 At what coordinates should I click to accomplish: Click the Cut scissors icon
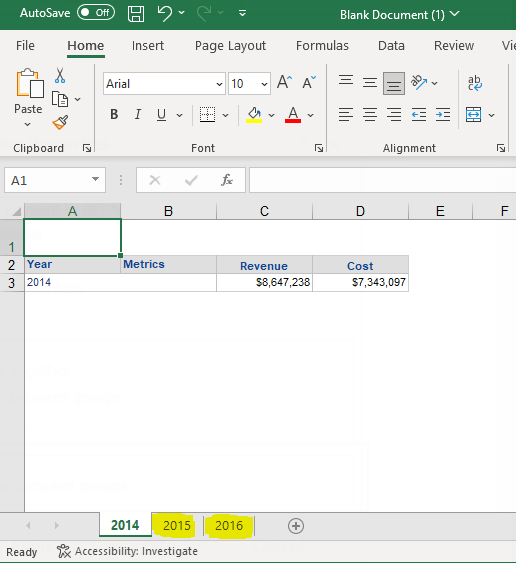60,75
